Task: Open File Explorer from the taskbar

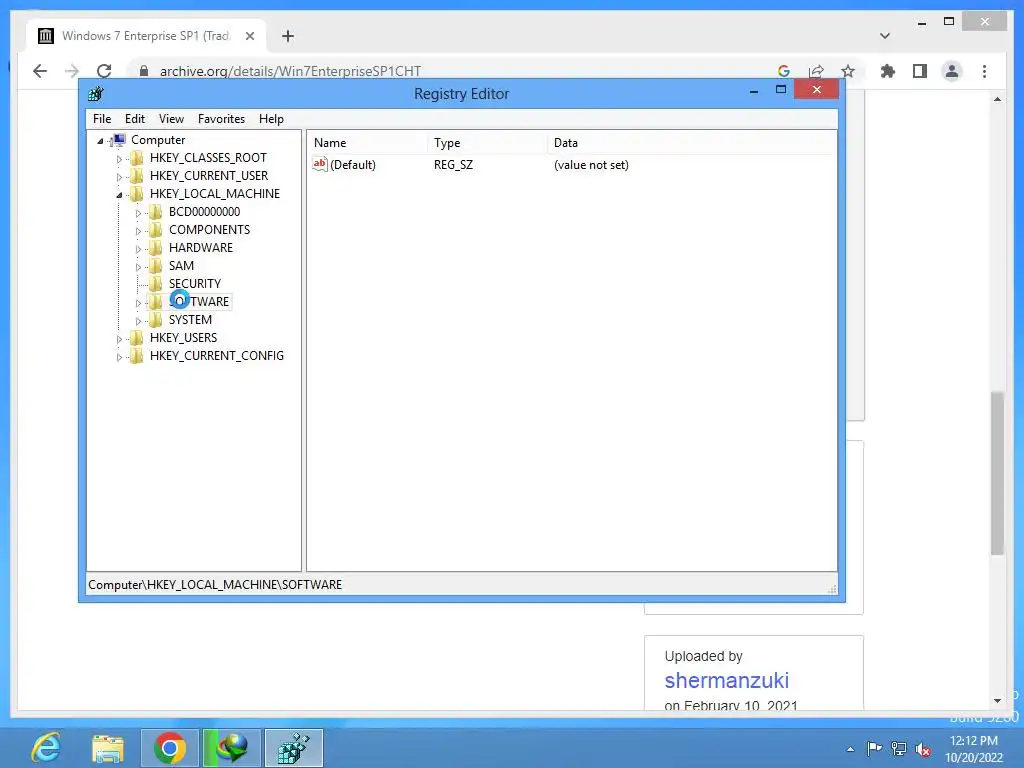Action: pyautogui.click(x=108, y=748)
